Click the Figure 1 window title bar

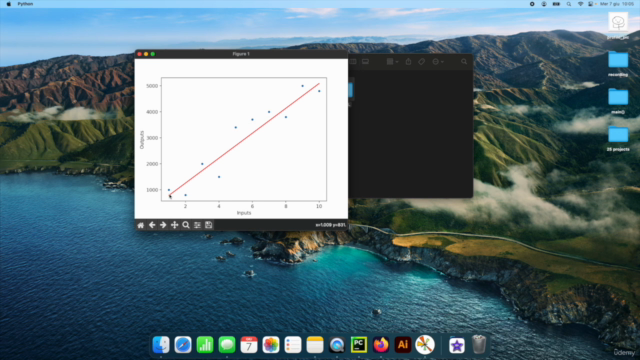click(x=241, y=54)
